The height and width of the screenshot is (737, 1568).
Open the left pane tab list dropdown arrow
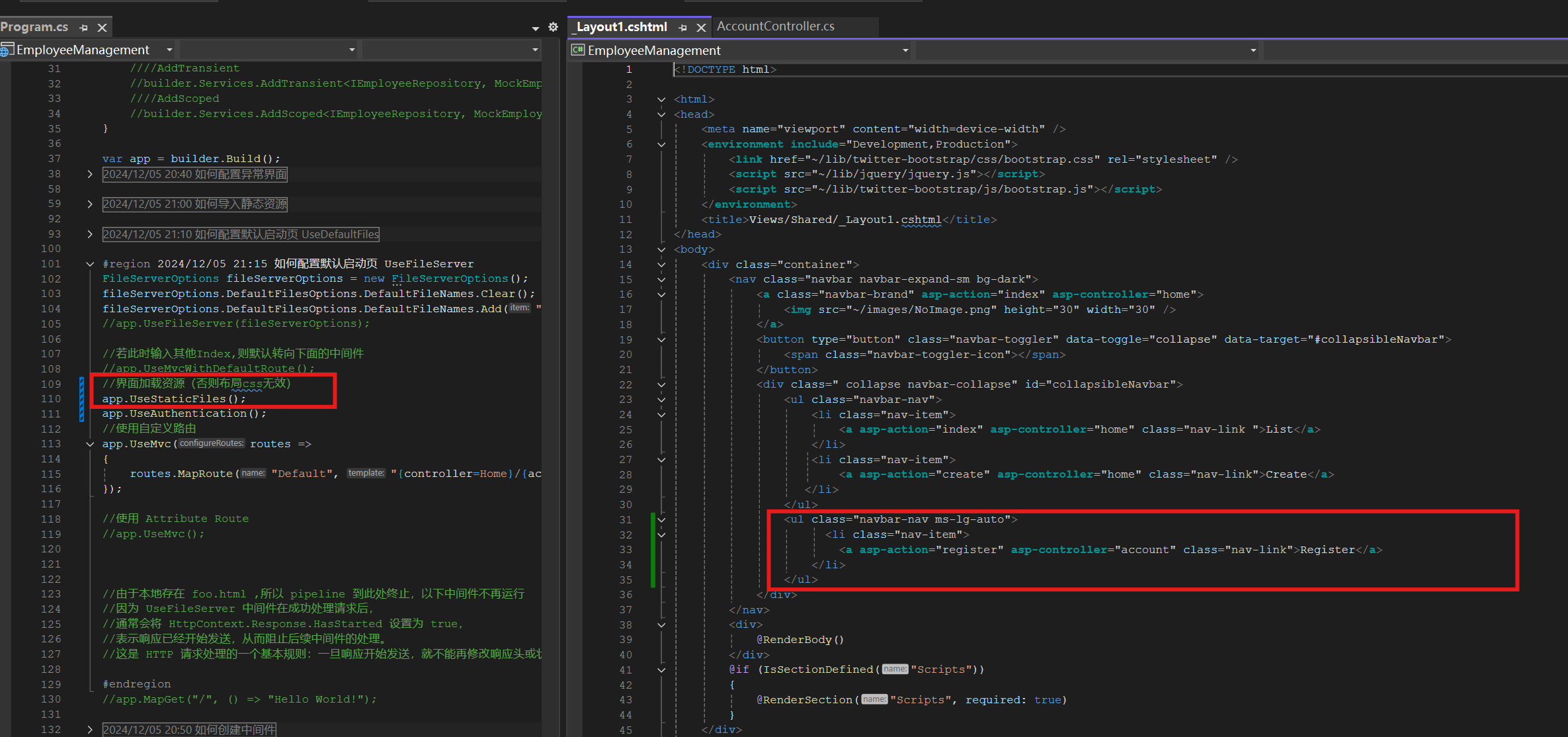(535, 28)
